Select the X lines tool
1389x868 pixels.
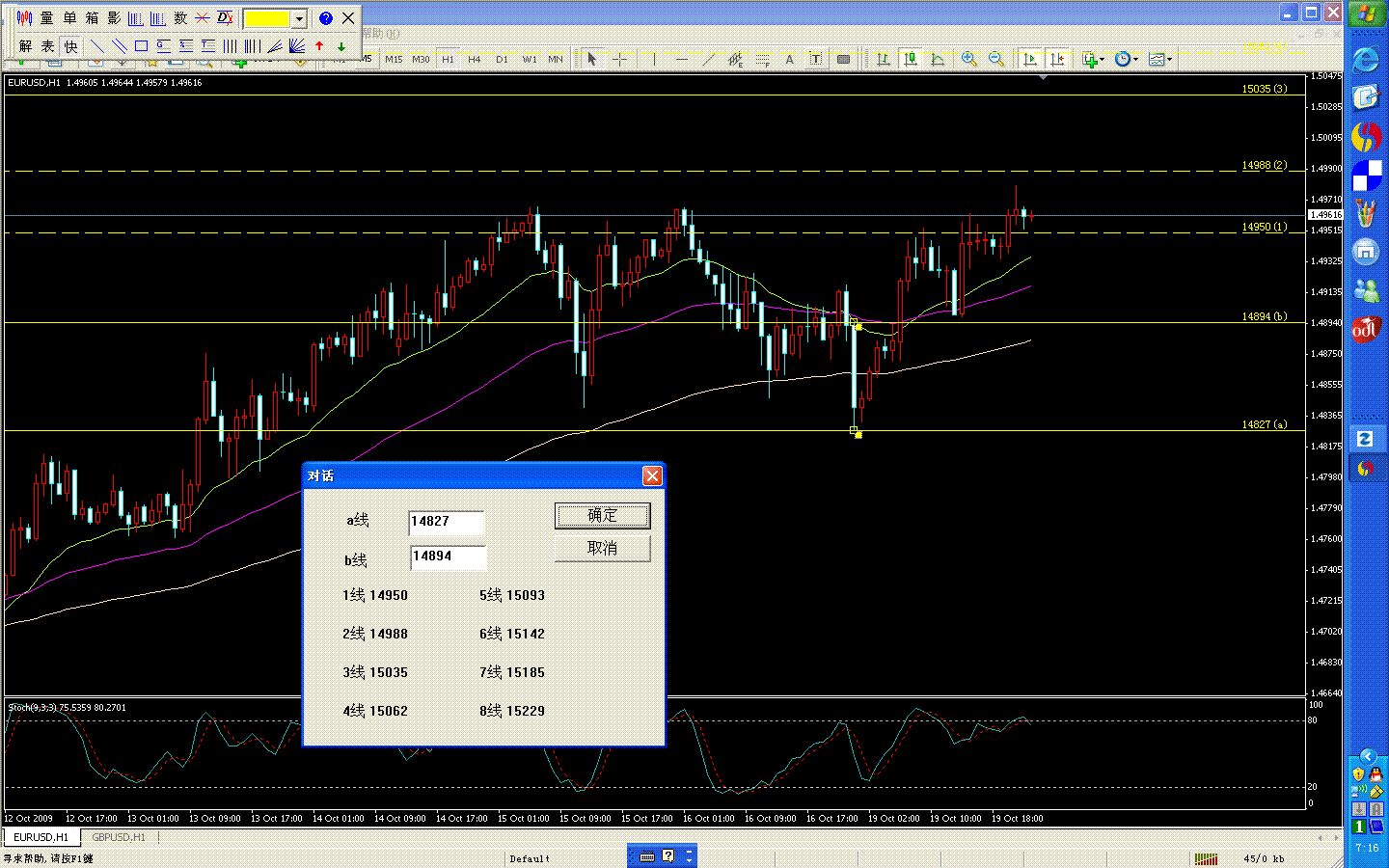point(185,45)
